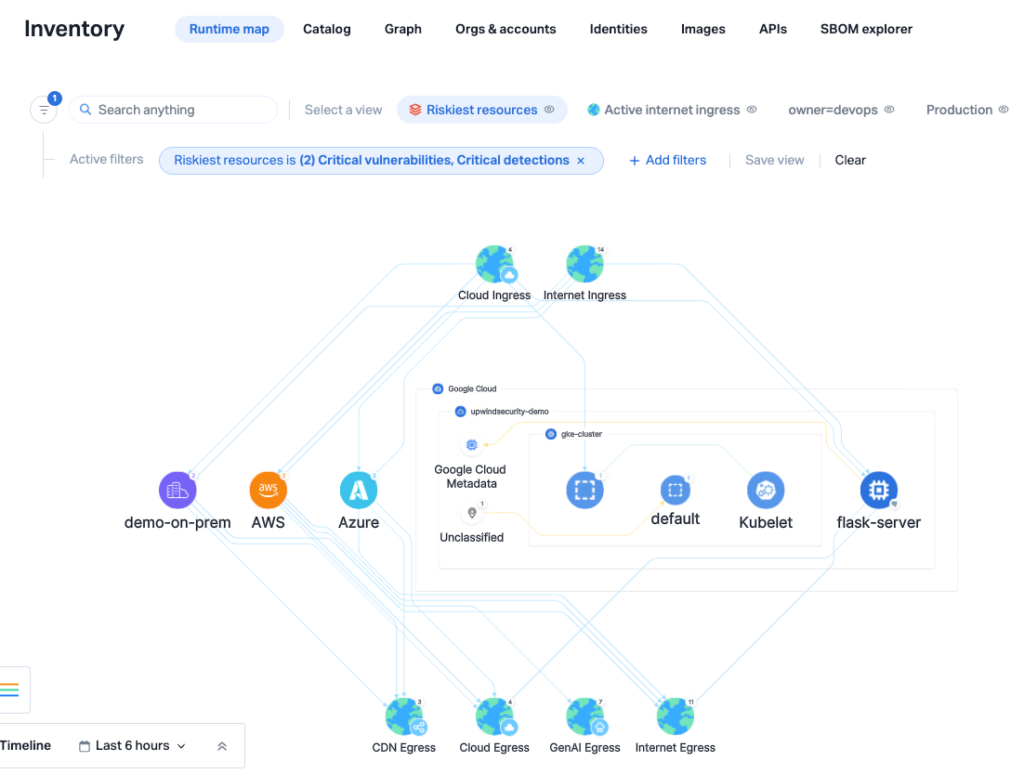Select the Active internet ingress view
The width and height of the screenshot is (1024, 774).
click(671, 110)
